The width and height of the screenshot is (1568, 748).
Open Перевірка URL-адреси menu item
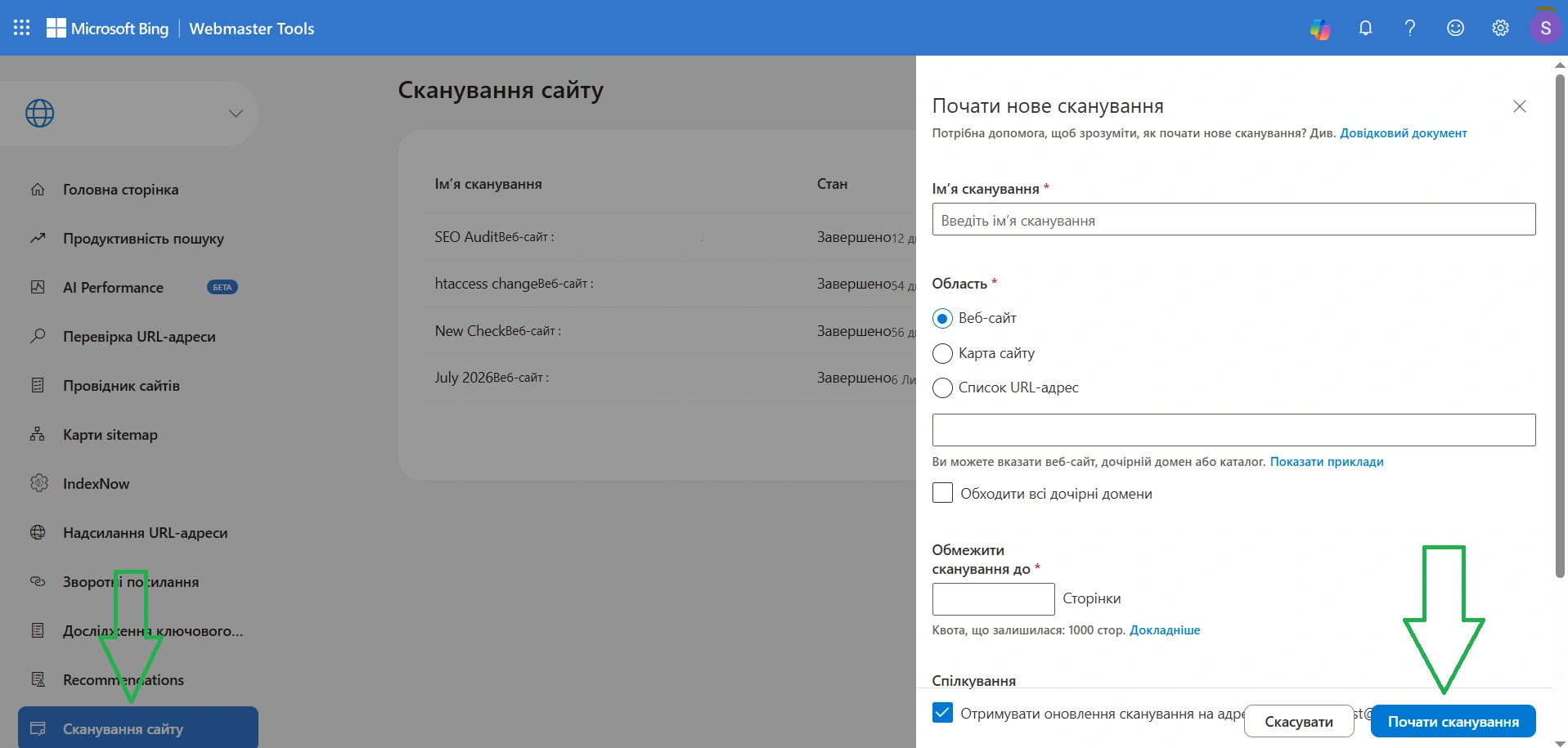[137, 337]
